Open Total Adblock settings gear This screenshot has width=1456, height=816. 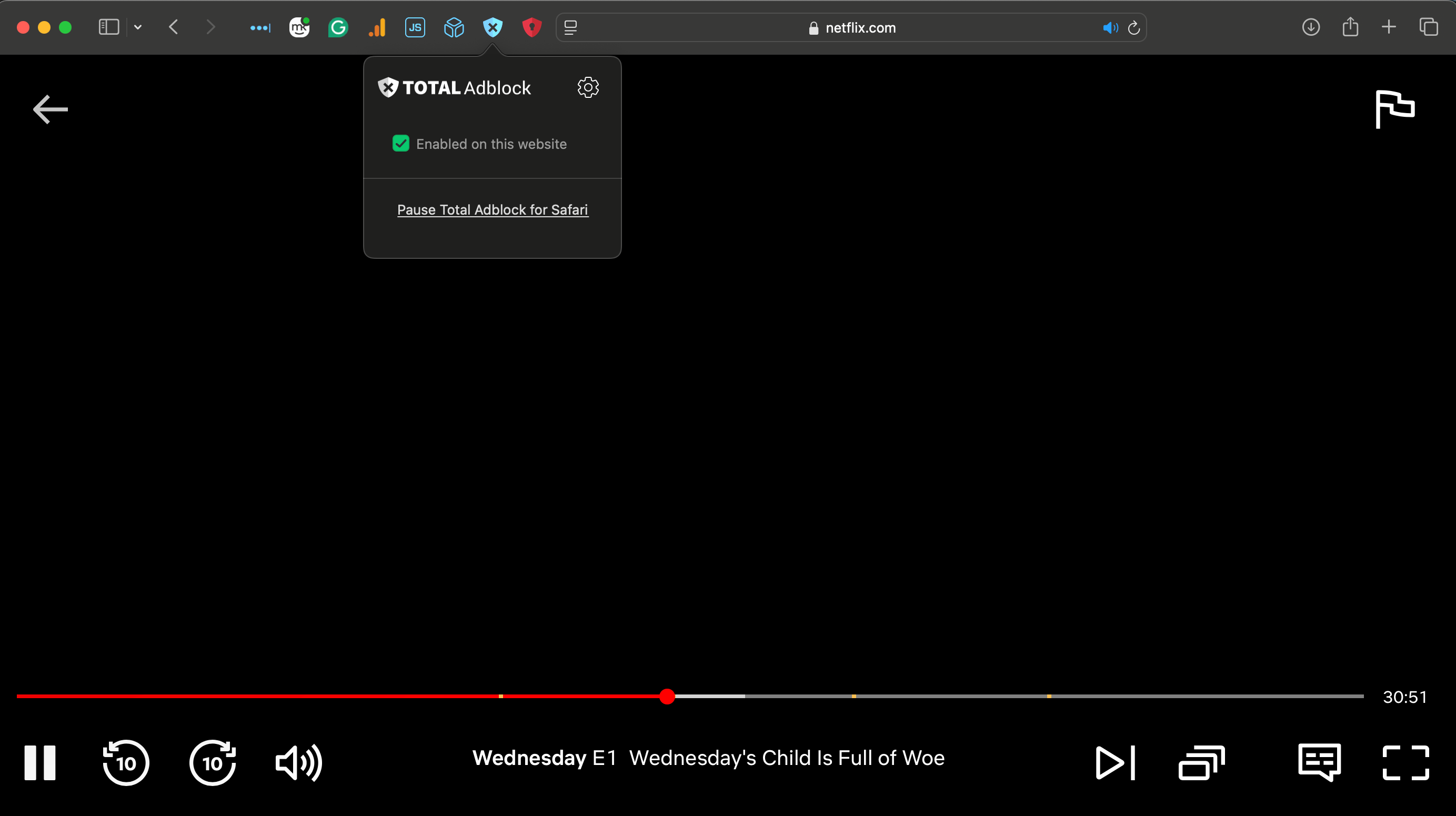point(588,87)
